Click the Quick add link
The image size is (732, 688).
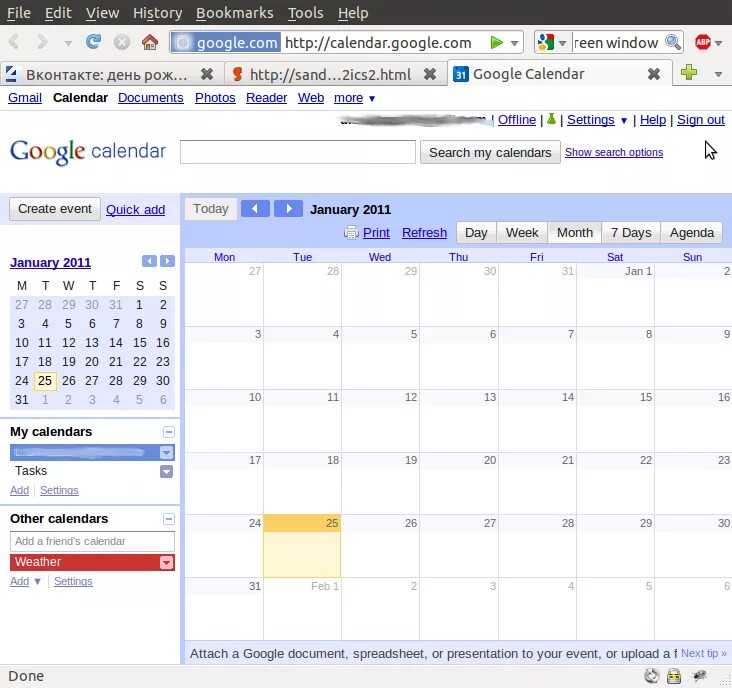[x=135, y=210]
